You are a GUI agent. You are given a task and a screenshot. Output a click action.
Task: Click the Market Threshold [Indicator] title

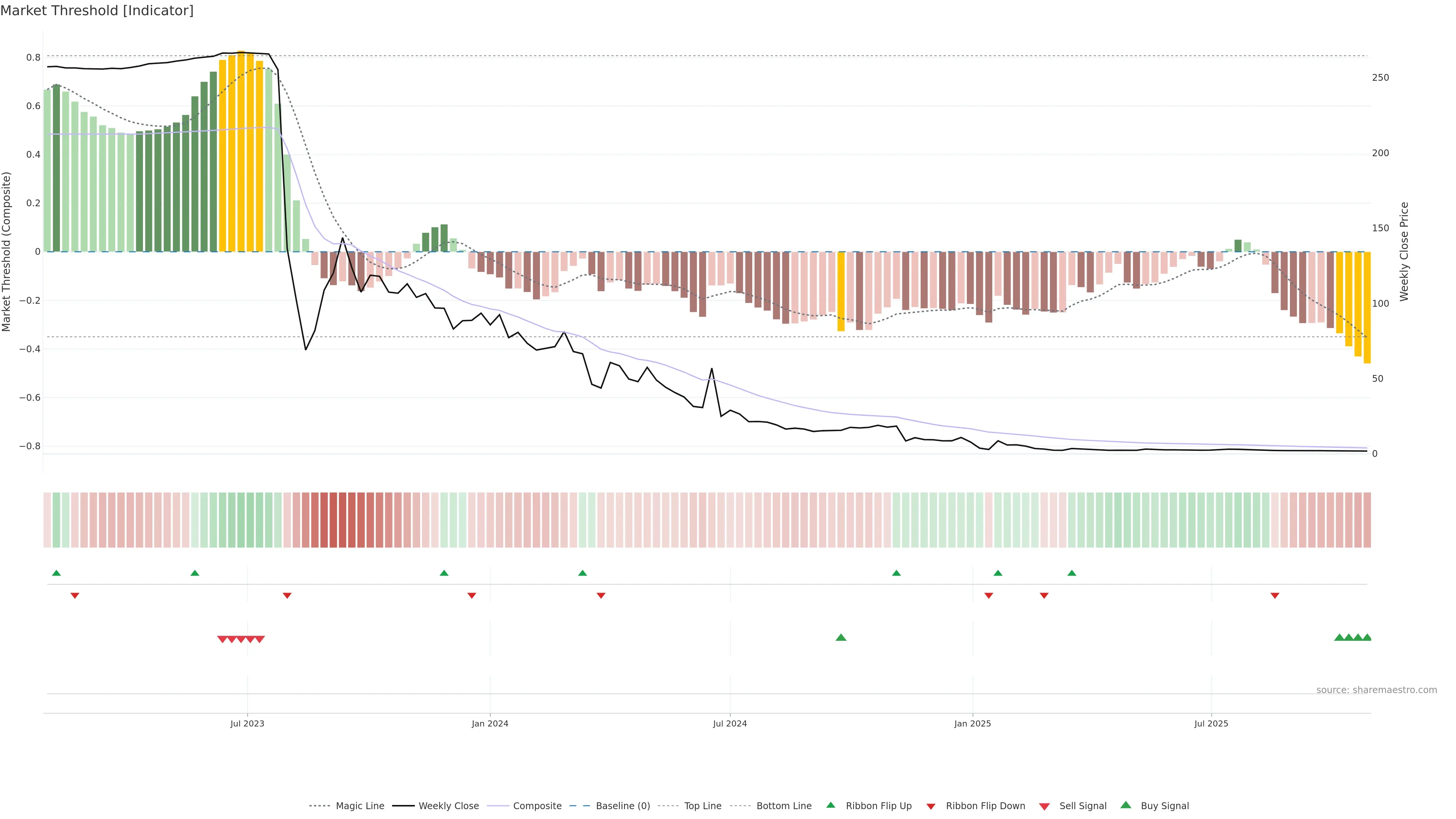tap(97, 11)
